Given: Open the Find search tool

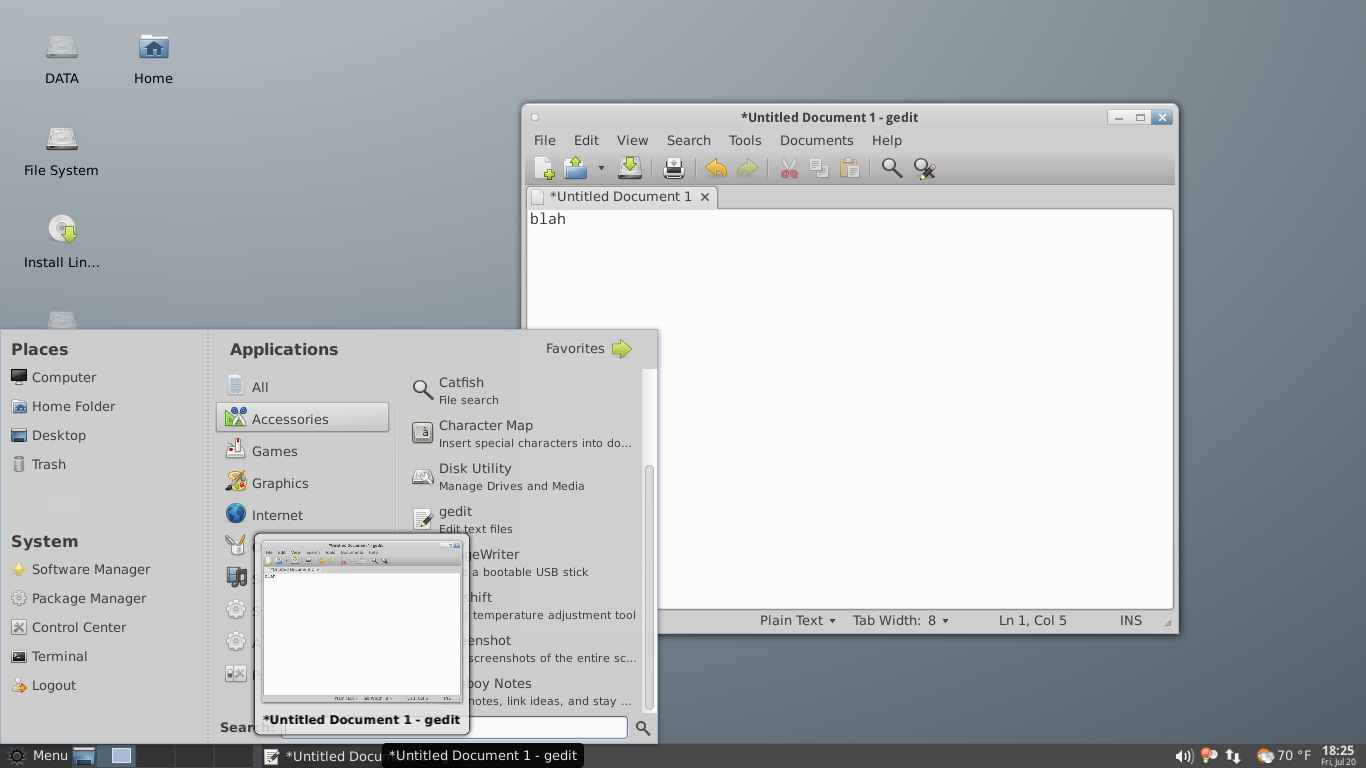Looking at the screenshot, I should click(x=891, y=168).
